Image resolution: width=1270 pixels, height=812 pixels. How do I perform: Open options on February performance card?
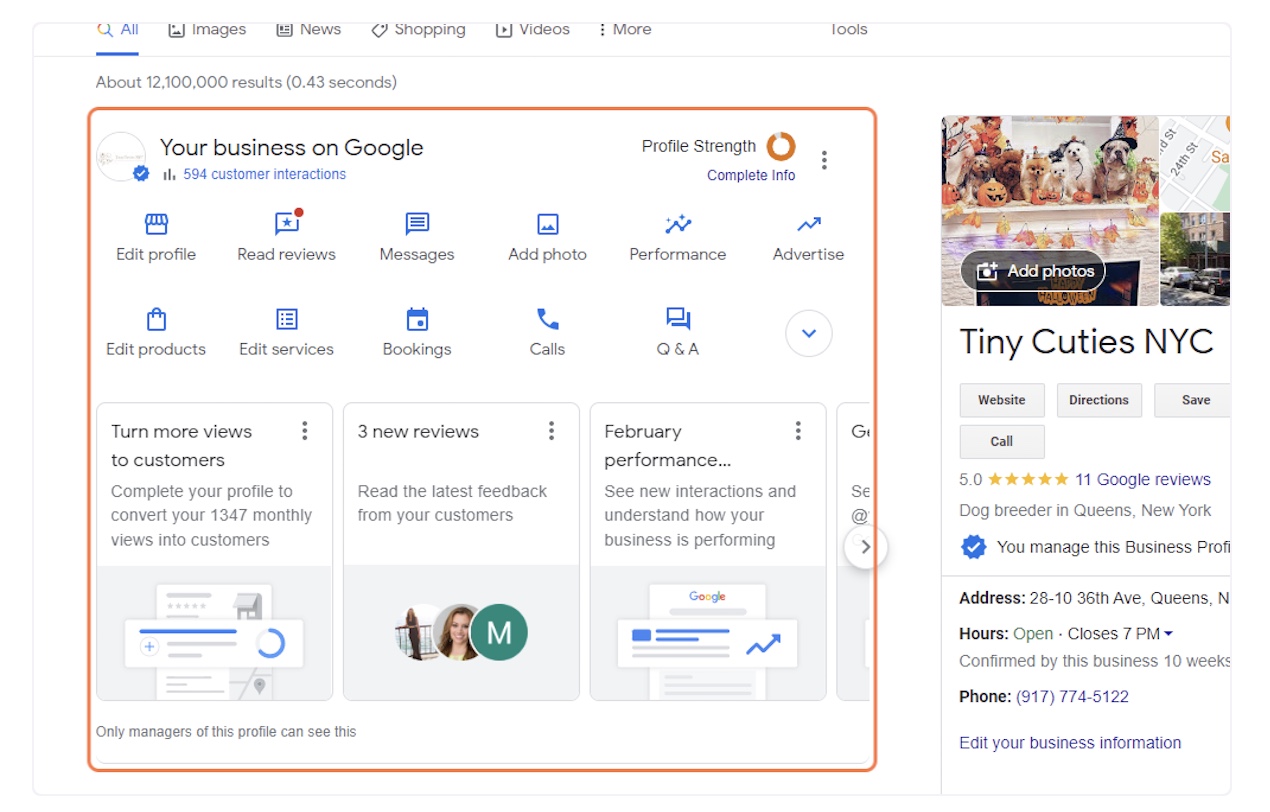pyautogui.click(x=798, y=431)
